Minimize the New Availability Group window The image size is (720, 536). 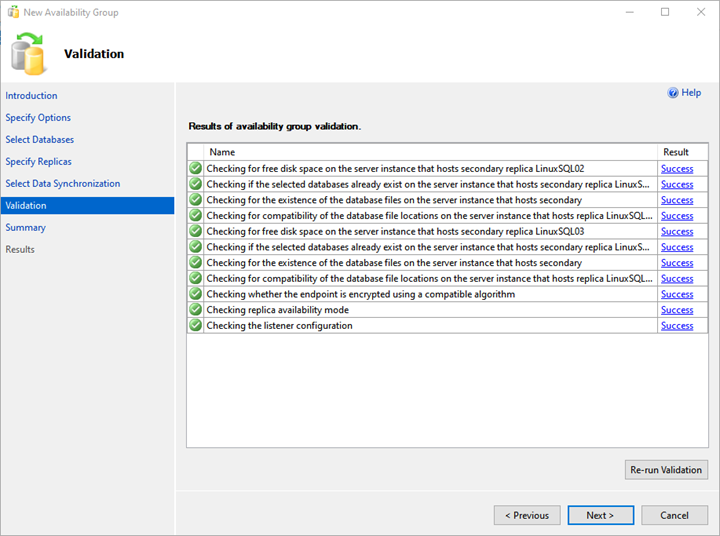pyautogui.click(x=630, y=12)
